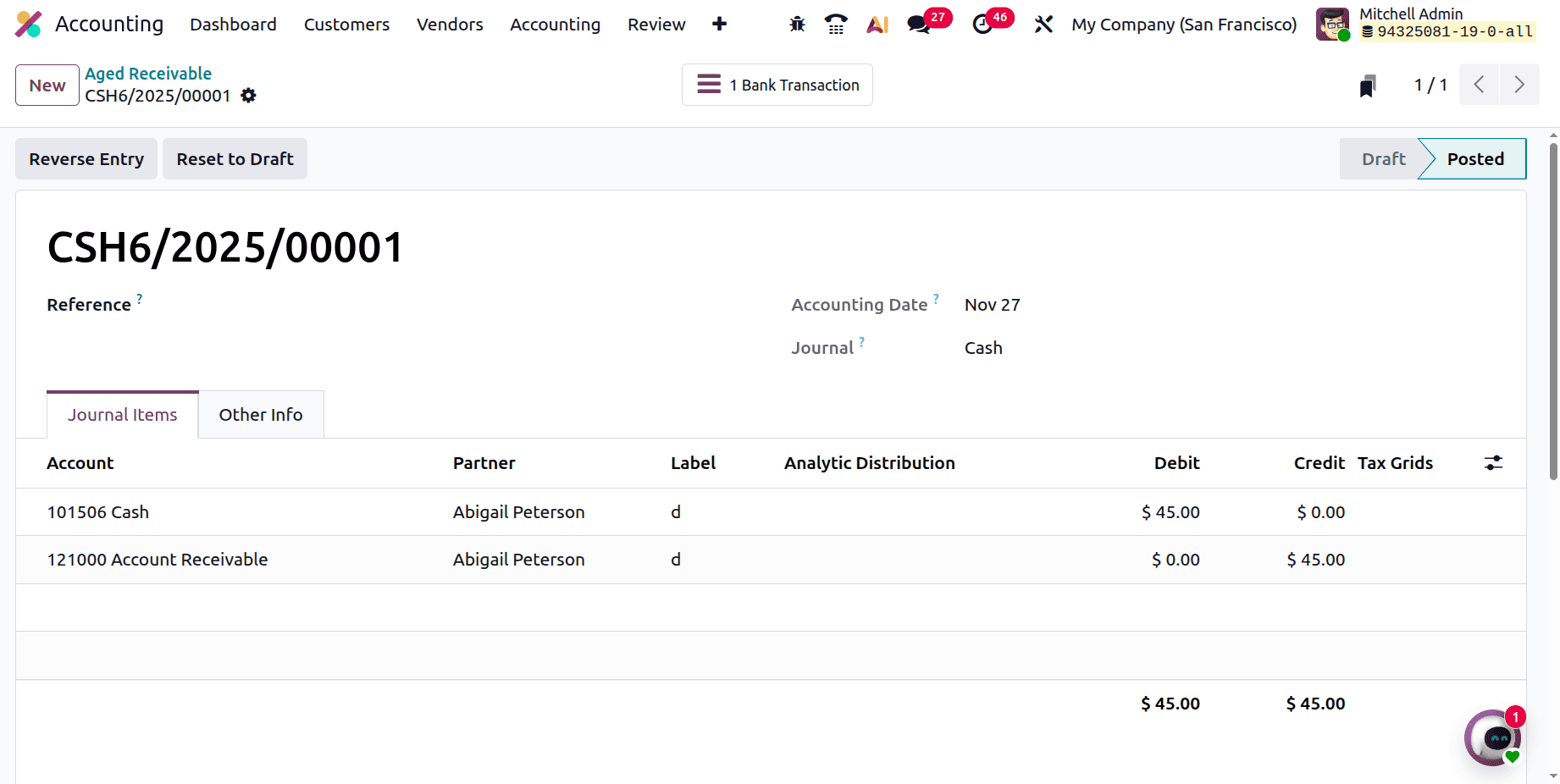
Task: Open Reference field help question mark
Action: tap(140, 299)
